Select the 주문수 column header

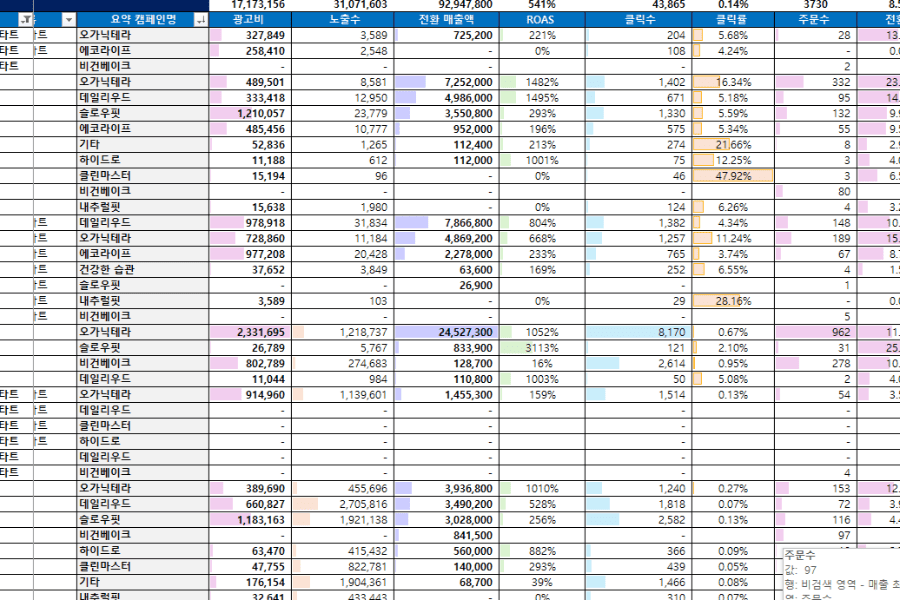(816, 20)
